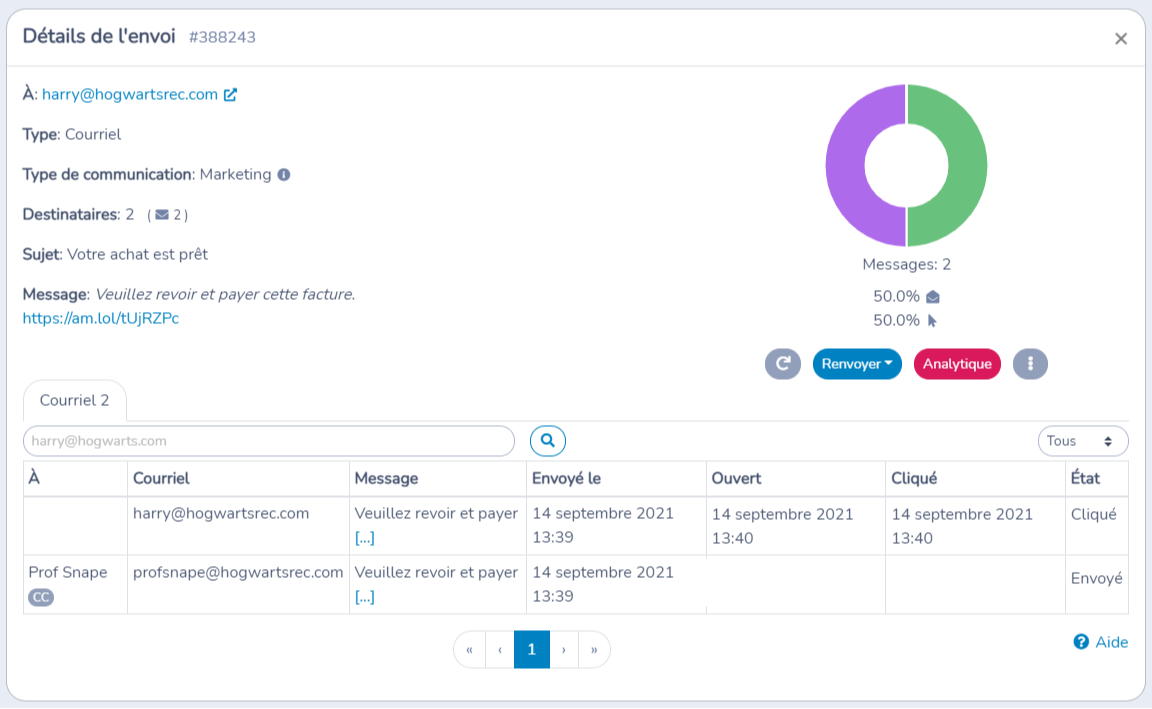Click the magnifier search button
Viewport: 1152px width, 709px height.
pos(548,441)
